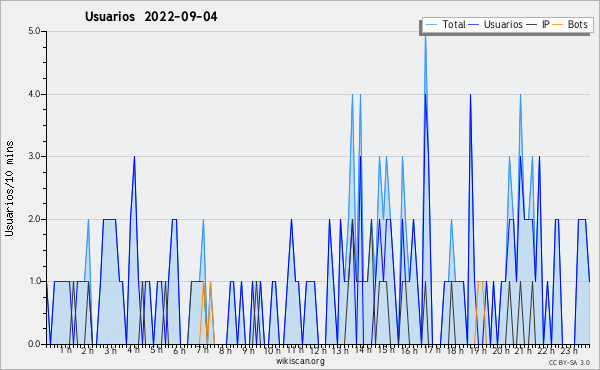Click the '3 h' x-axis label
The height and width of the screenshot is (370, 600).
point(111,351)
